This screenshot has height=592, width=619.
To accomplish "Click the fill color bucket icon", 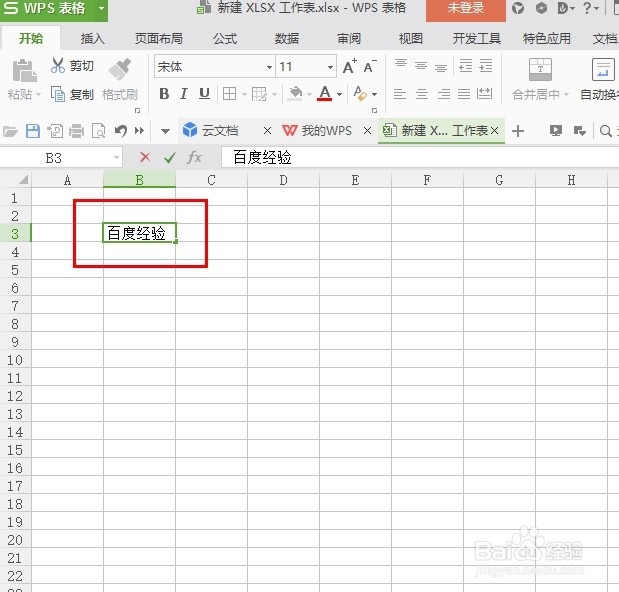I will point(295,94).
